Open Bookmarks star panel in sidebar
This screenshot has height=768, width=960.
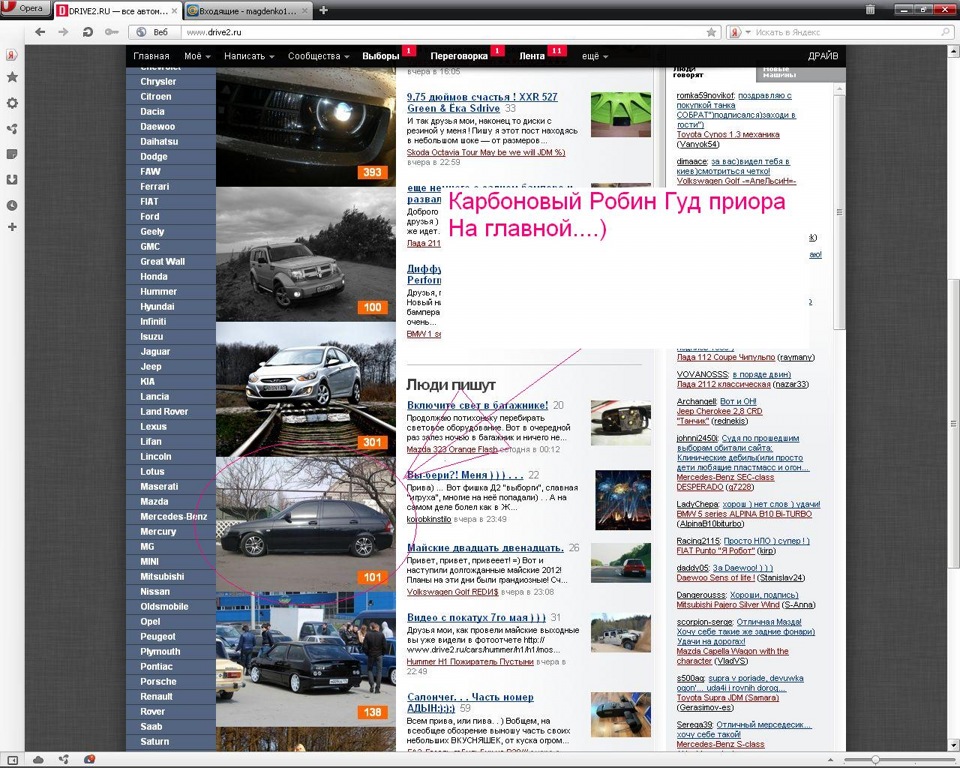tap(12, 77)
